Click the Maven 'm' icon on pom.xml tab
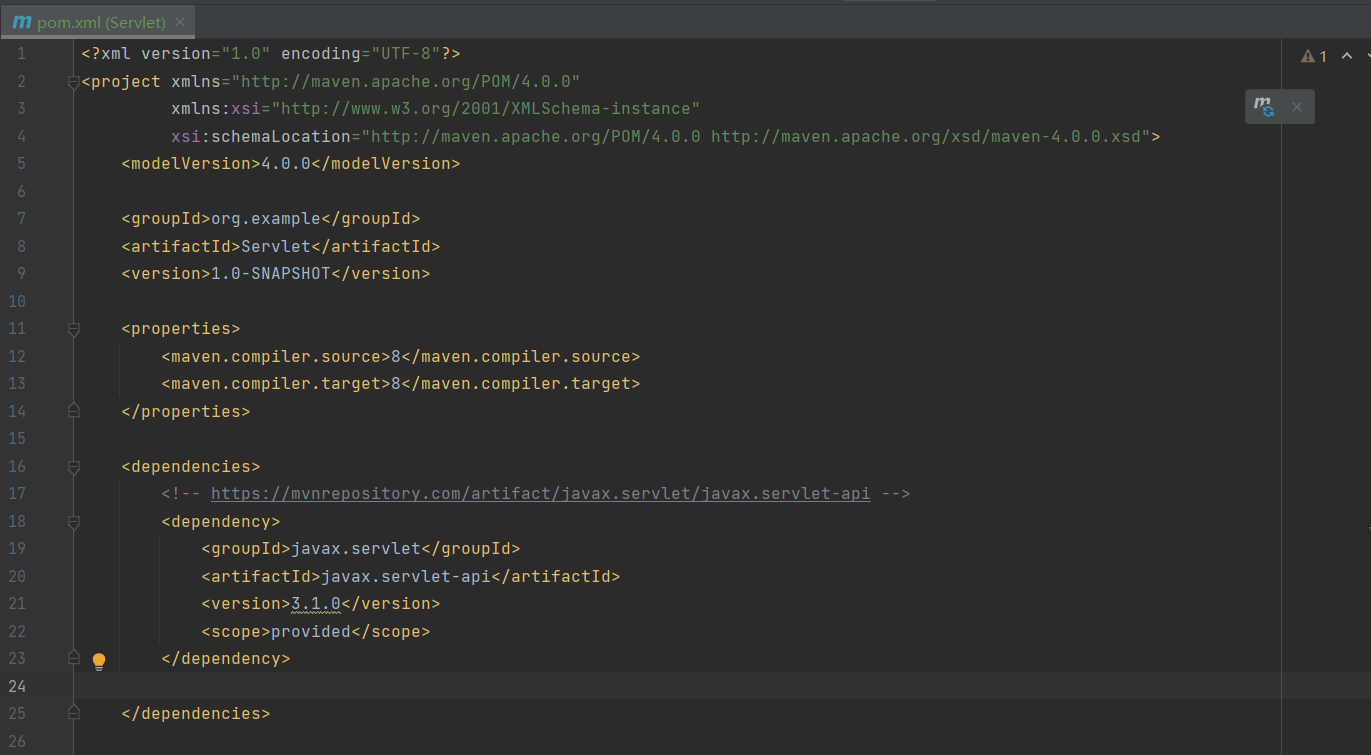 click(x=22, y=22)
